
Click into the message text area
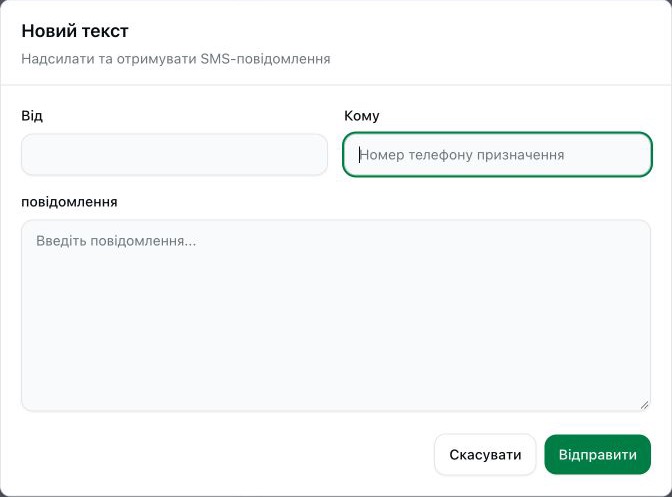click(x=336, y=316)
